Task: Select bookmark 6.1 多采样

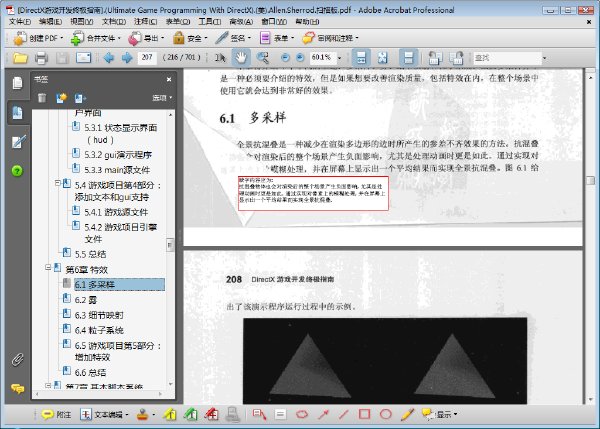Action: click(119, 284)
